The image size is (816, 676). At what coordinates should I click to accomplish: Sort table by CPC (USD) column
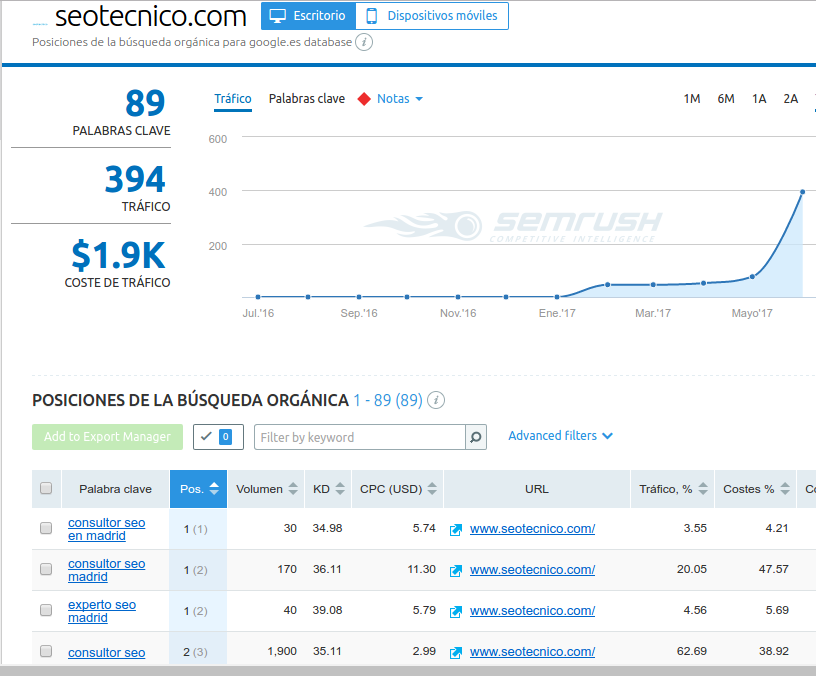point(398,489)
